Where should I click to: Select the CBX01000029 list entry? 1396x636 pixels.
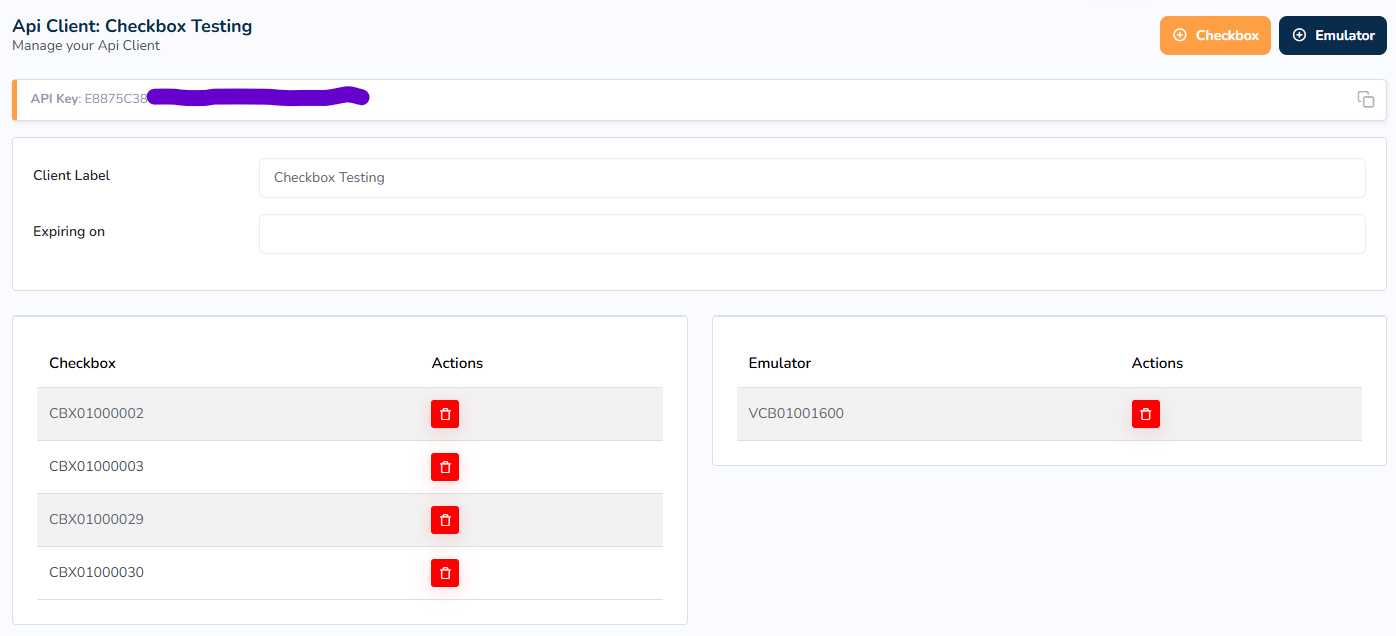tap(96, 520)
